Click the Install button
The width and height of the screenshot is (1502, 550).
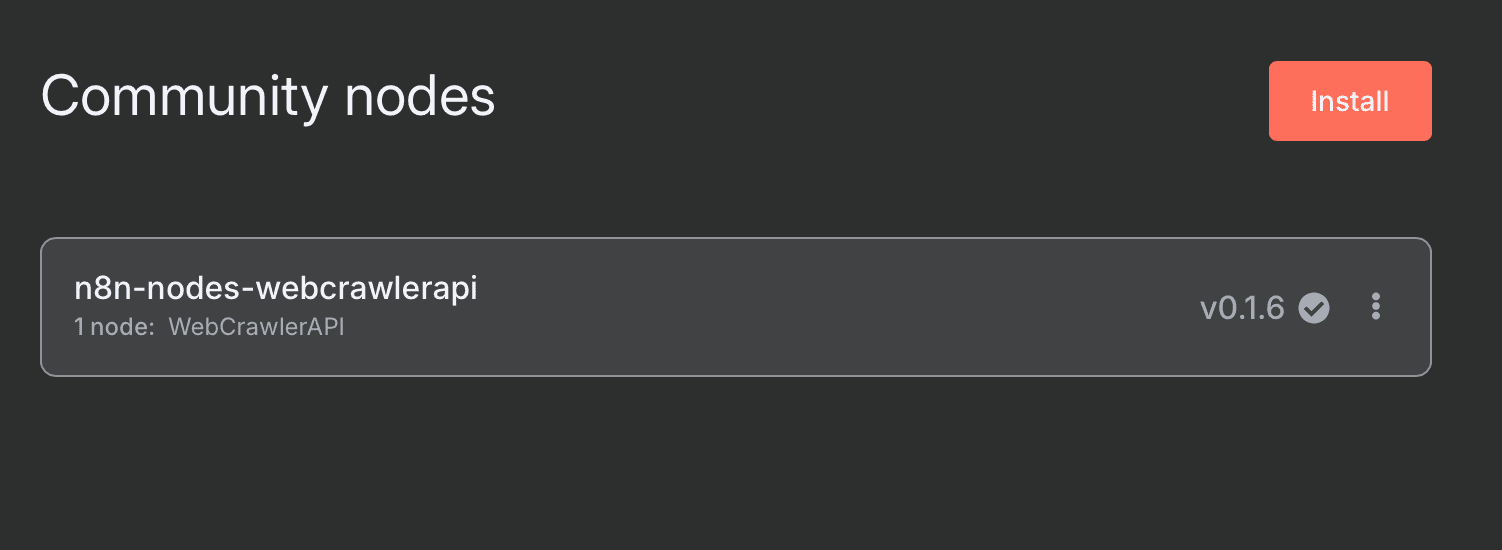tap(1349, 101)
